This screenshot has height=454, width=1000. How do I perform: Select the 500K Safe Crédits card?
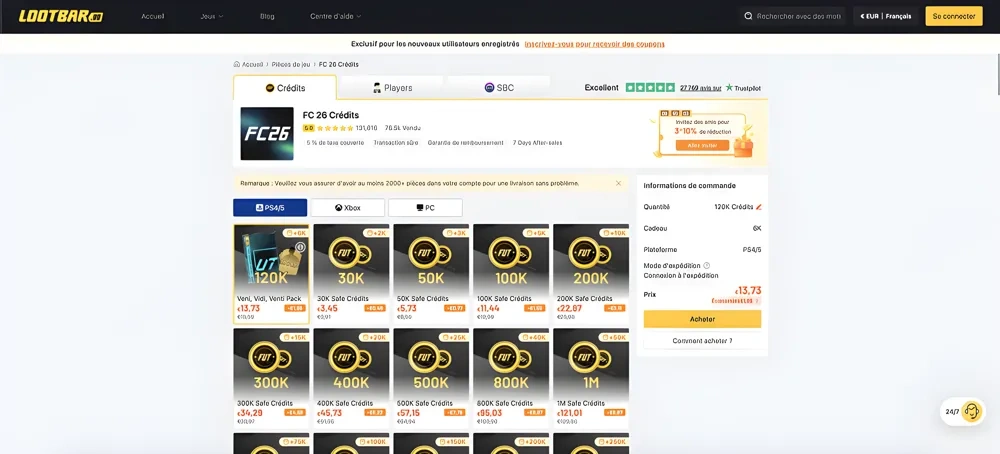click(x=431, y=369)
